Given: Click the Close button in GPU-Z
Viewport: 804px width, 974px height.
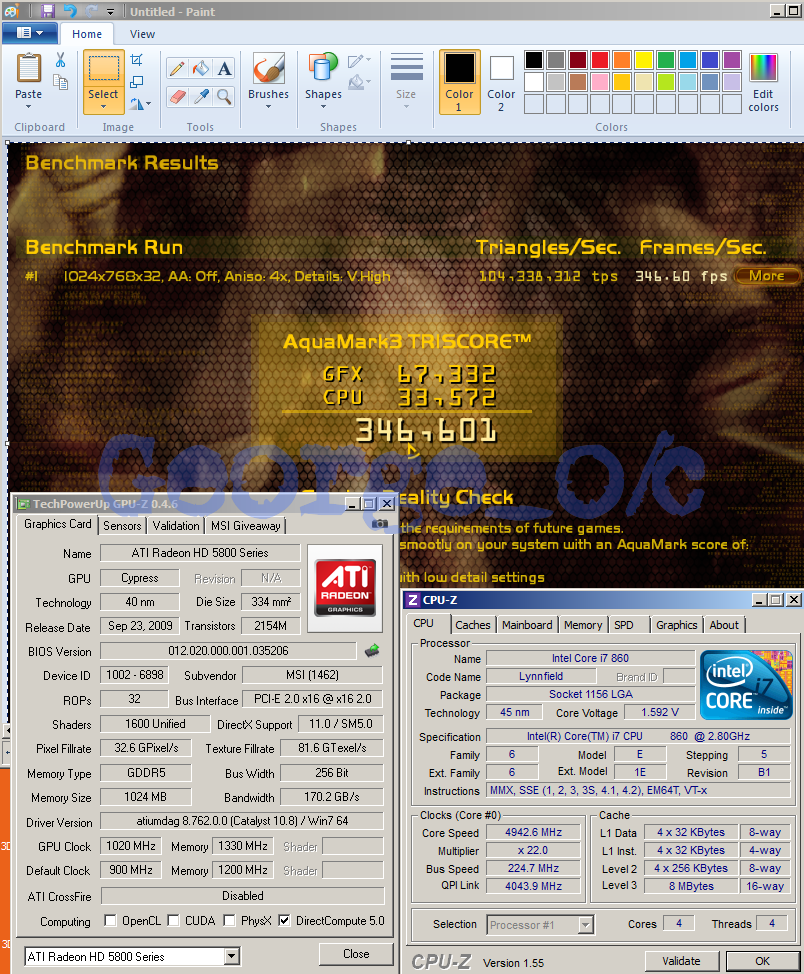Looking at the screenshot, I should pyautogui.click(x=356, y=954).
